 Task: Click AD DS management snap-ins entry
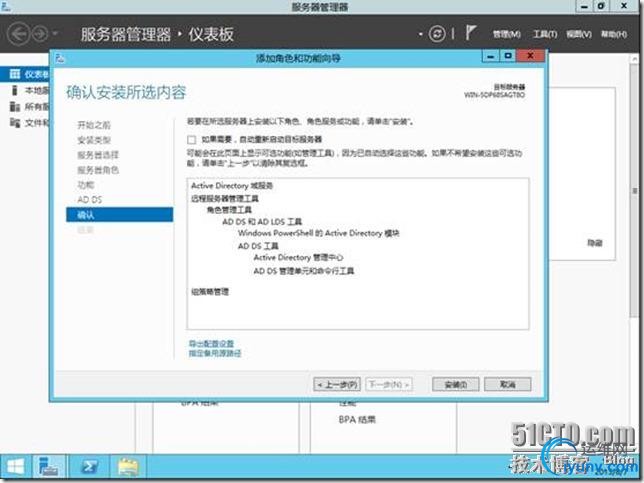tap(304, 271)
